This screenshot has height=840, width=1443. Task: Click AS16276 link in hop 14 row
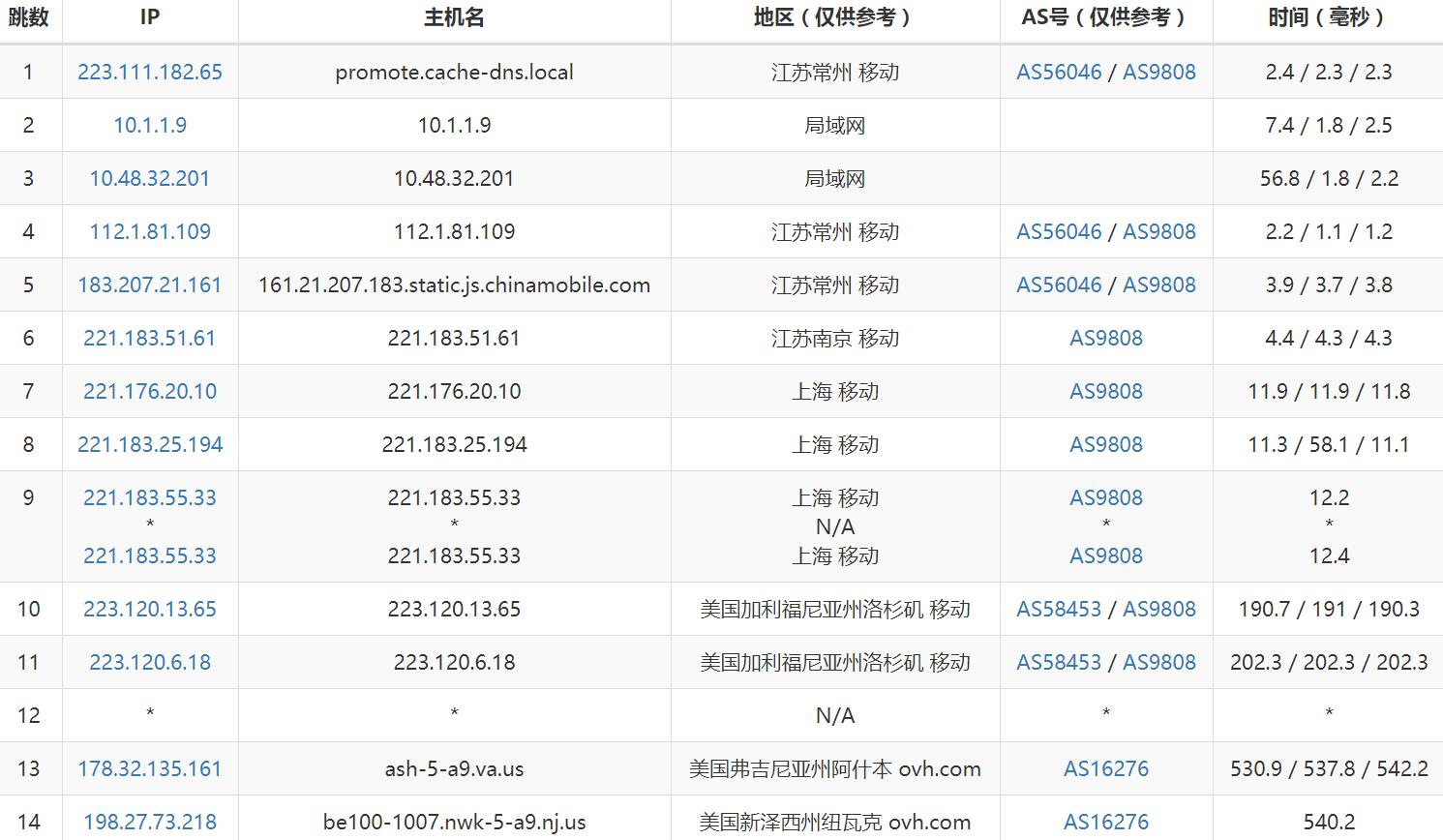pyautogui.click(x=1106, y=822)
